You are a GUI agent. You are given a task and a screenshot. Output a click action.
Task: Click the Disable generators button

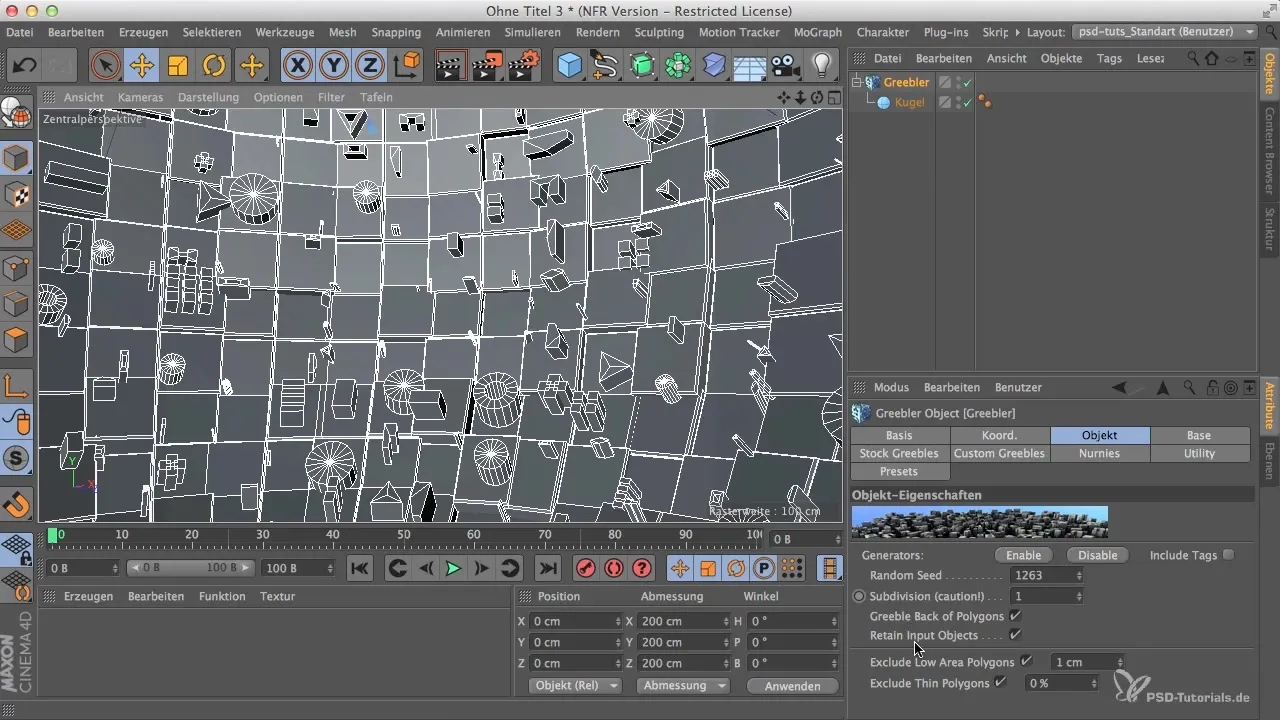pyautogui.click(x=1097, y=555)
